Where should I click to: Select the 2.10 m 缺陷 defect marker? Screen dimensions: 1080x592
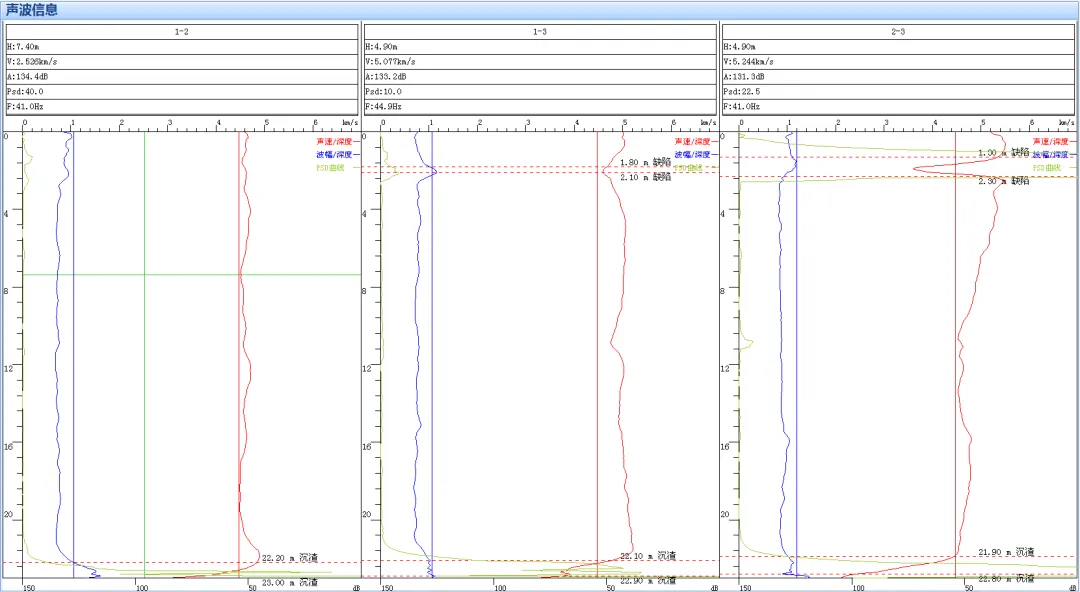point(645,177)
